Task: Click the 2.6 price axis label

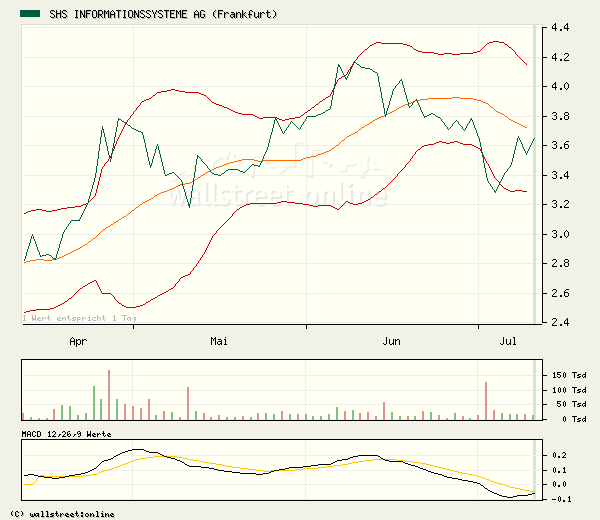Action: point(560,293)
